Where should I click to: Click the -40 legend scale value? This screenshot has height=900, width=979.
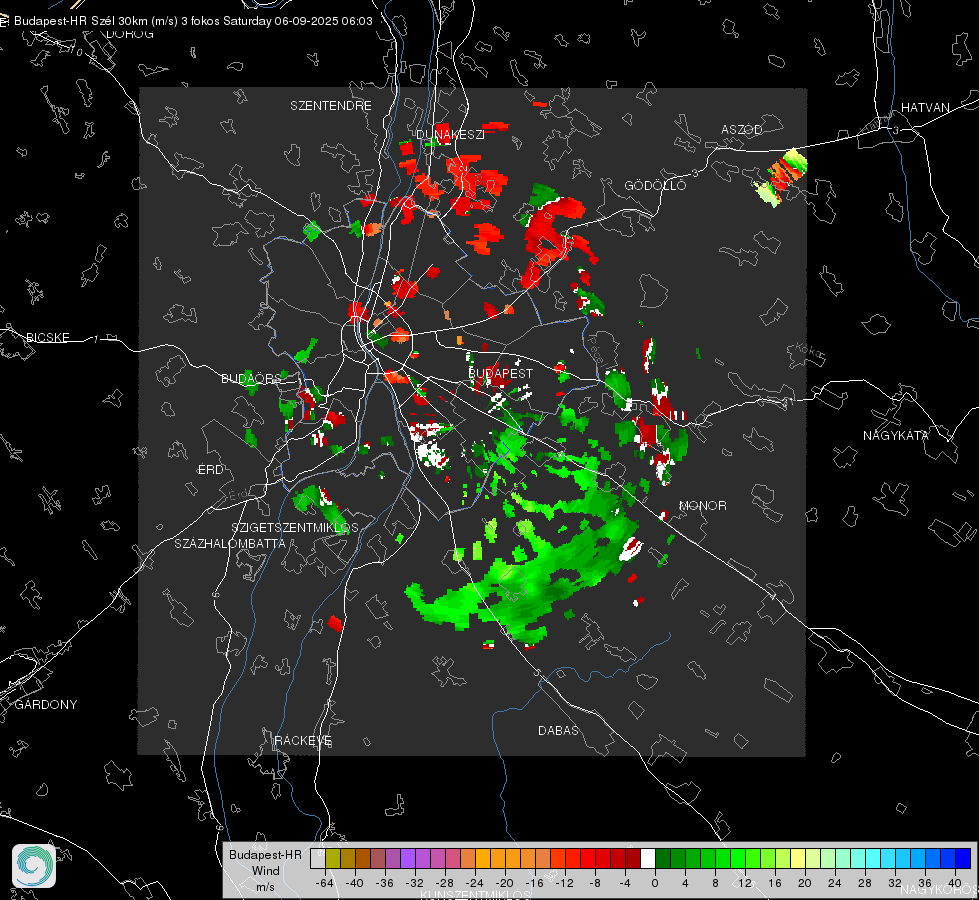(x=355, y=883)
